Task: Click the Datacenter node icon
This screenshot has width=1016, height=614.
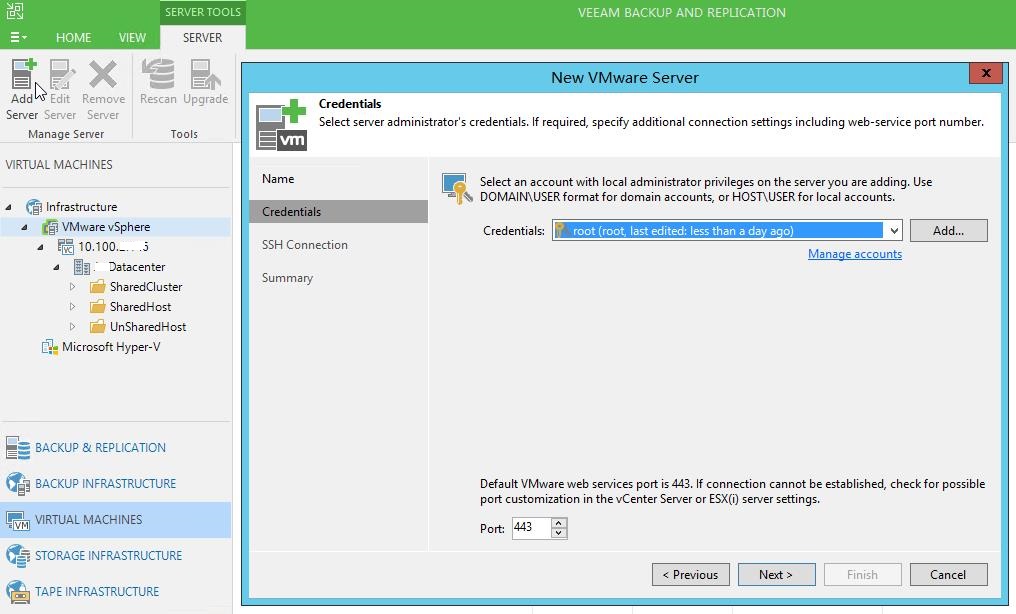Action: tap(82, 267)
